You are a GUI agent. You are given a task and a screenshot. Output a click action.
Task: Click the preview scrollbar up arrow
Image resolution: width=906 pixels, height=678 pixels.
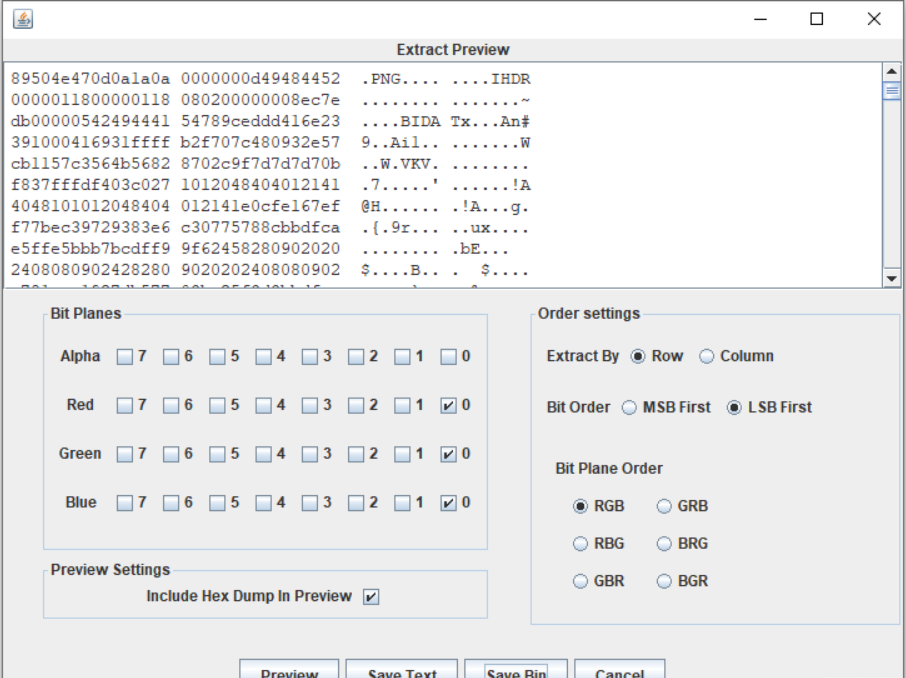pyautogui.click(x=892, y=72)
